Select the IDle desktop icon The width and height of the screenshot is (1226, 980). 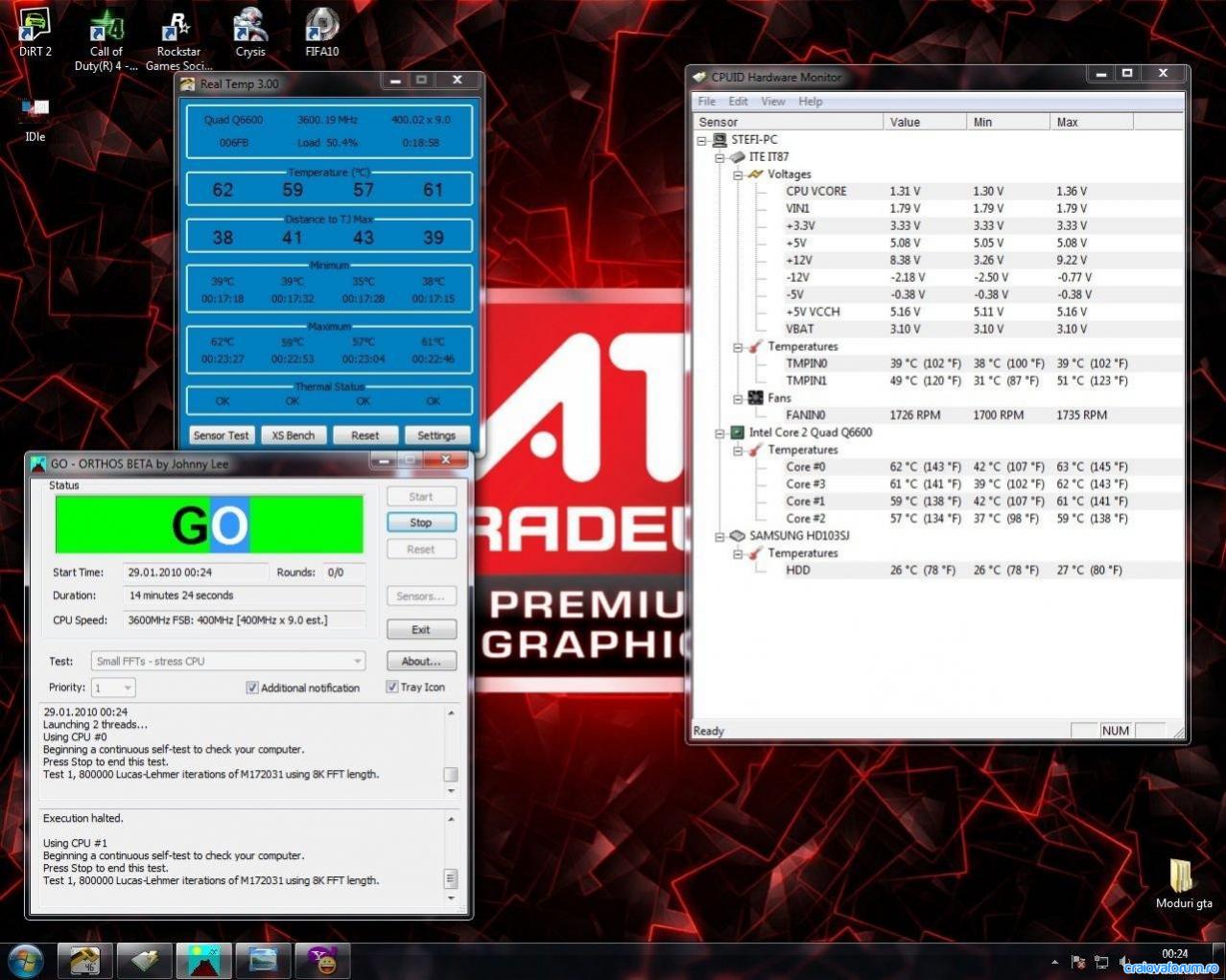35,119
